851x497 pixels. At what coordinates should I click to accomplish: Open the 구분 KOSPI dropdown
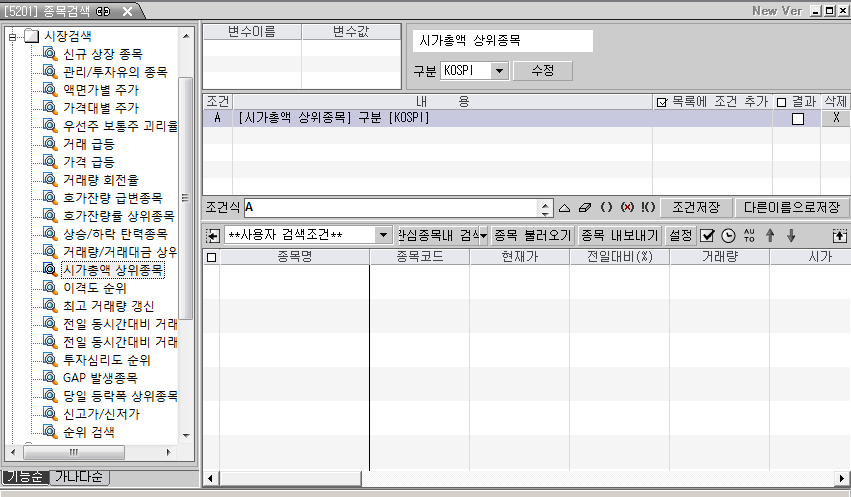(499, 72)
